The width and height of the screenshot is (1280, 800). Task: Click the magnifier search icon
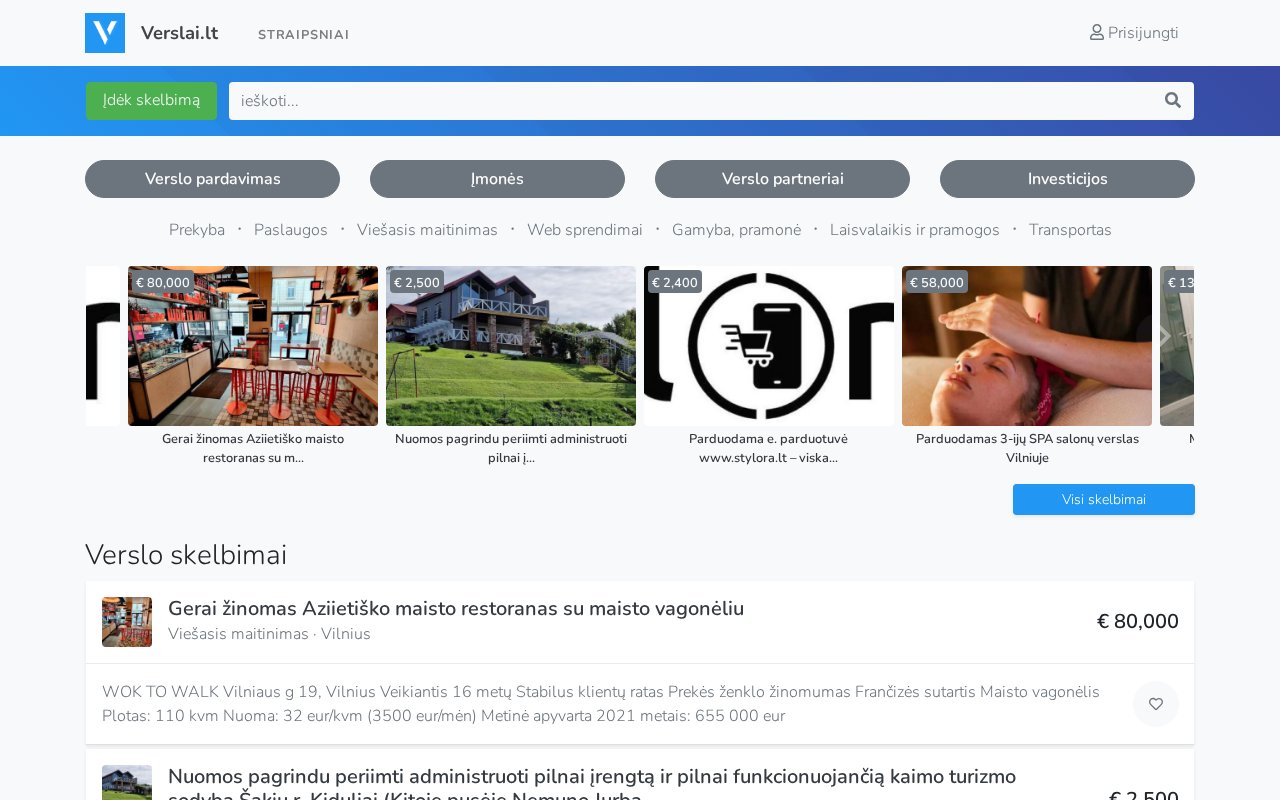(x=1173, y=100)
